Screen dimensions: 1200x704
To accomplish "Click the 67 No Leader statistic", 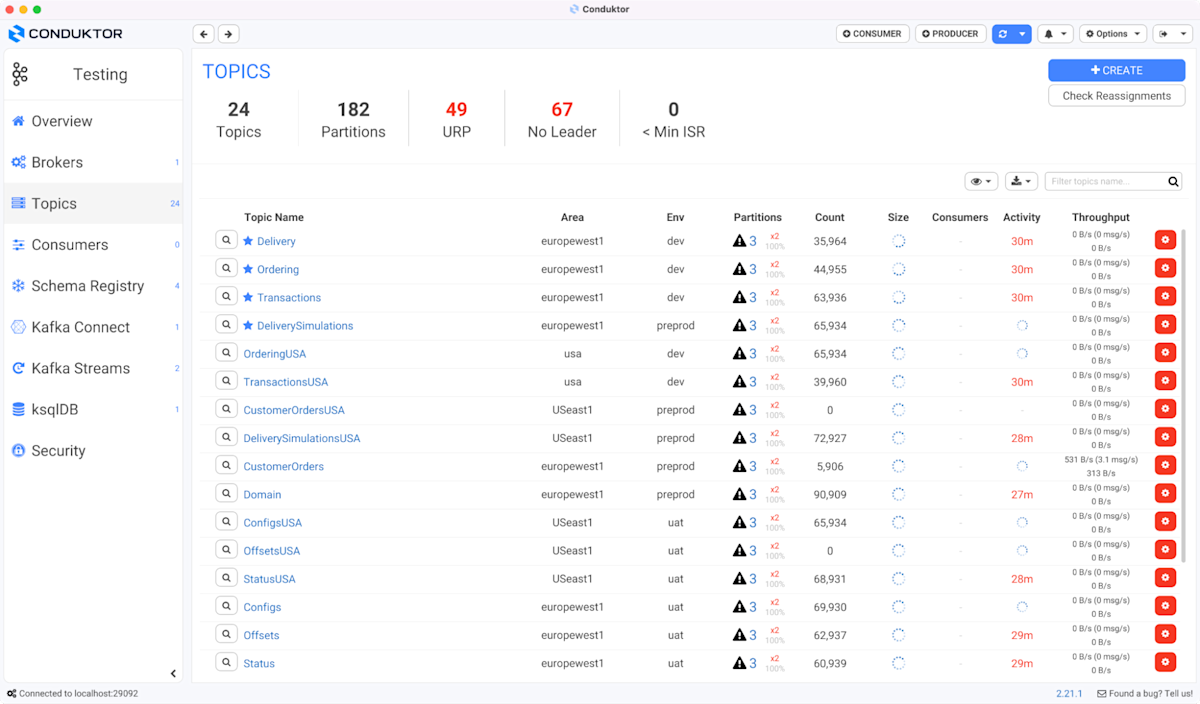I will pos(562,120).
